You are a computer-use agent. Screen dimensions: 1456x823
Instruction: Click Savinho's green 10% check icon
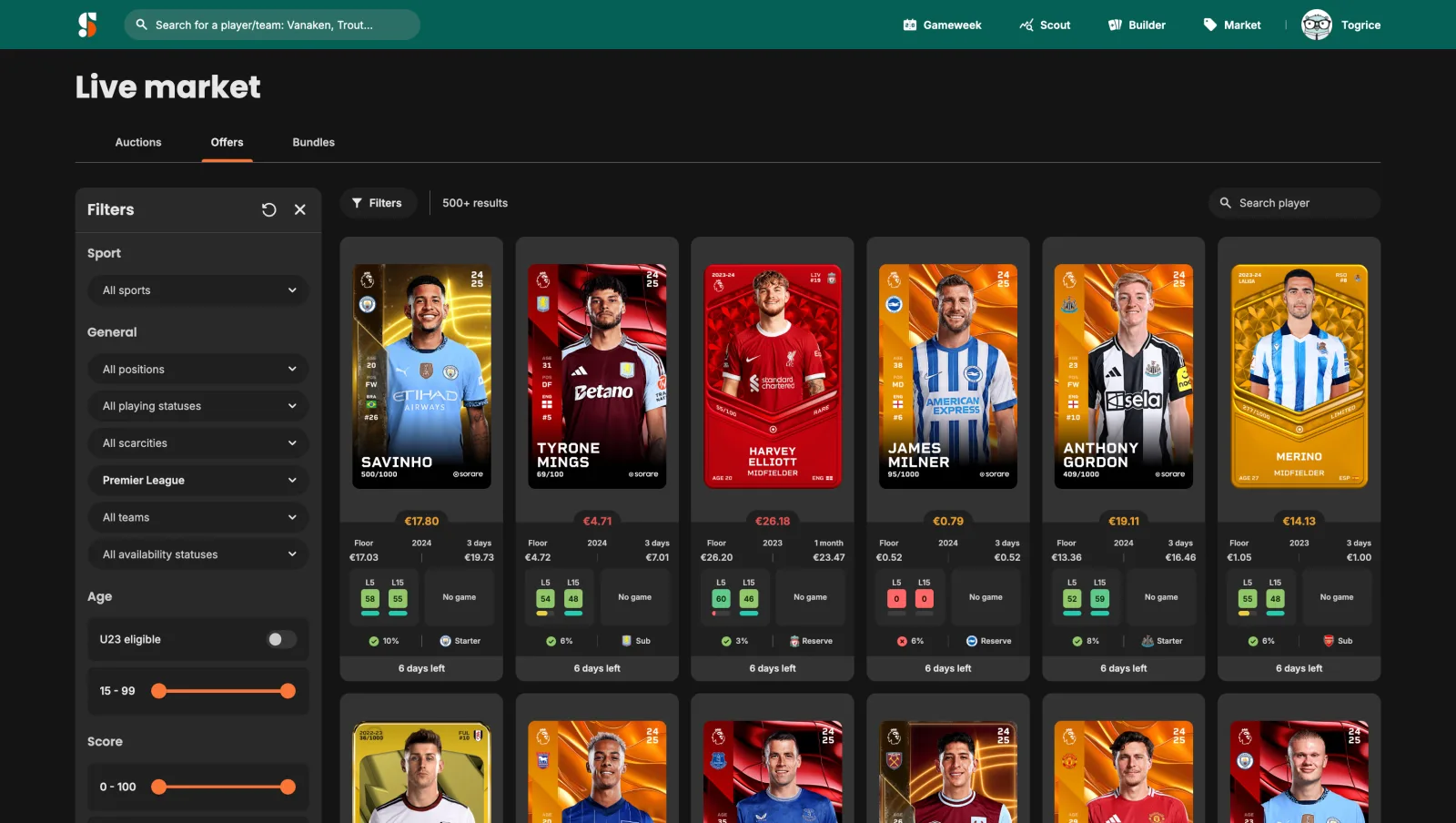pyautogui.click(x=374, y=641)
